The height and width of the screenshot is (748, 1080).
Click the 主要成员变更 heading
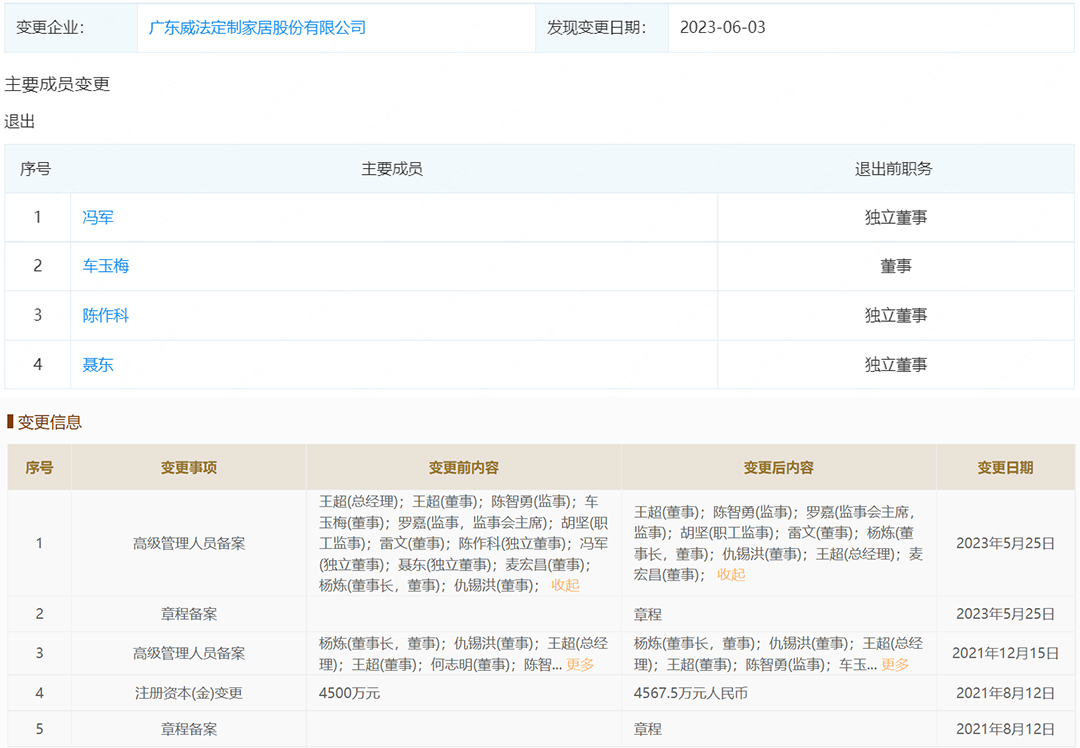[x=57, y=84]
